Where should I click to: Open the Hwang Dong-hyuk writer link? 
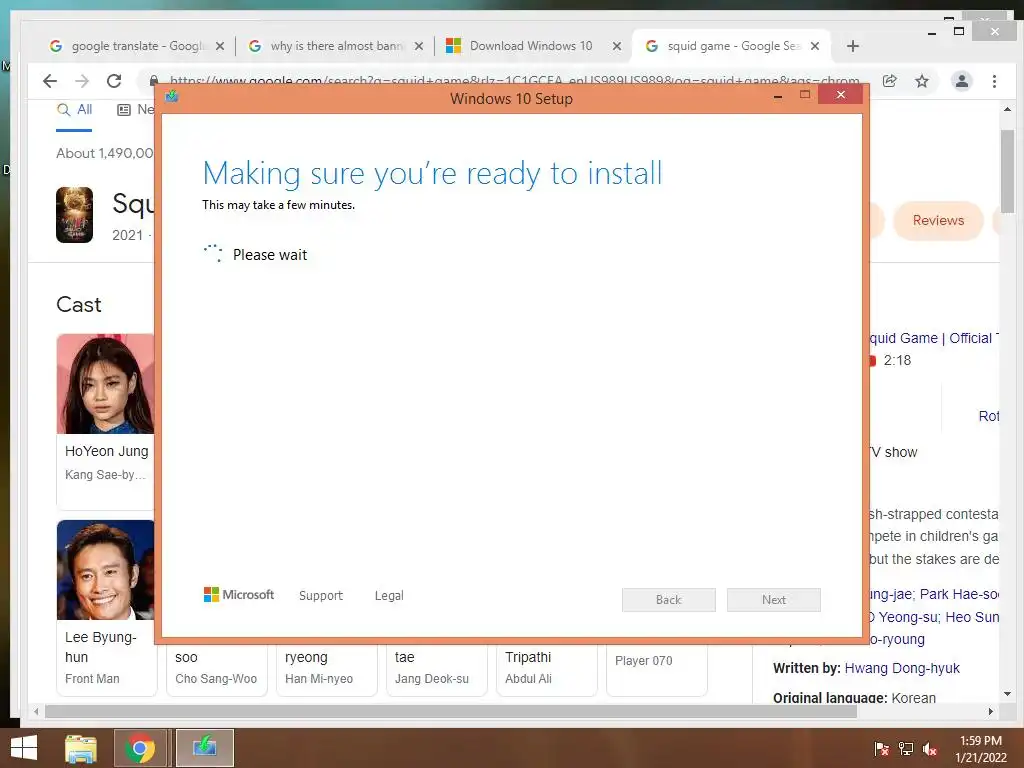(902, 668)
